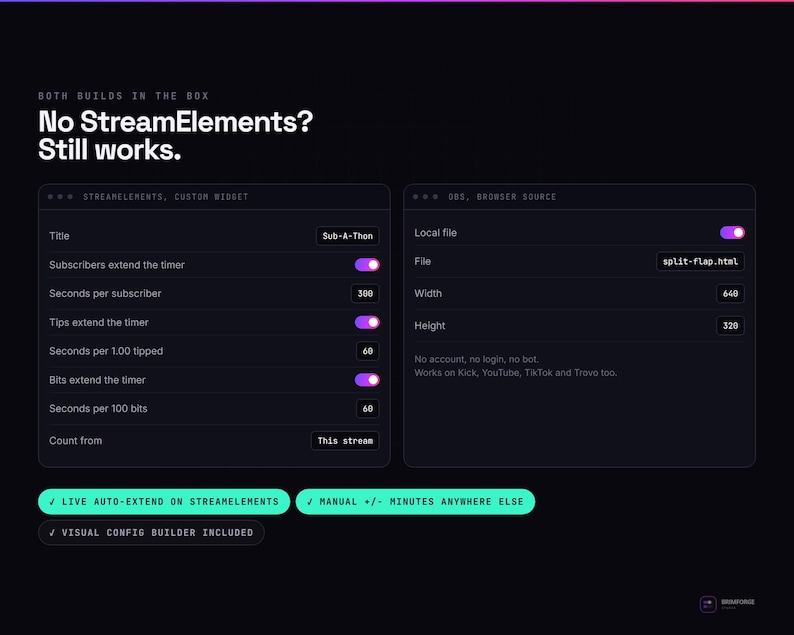Click Seconds per 100 bits value field
Screen dimensions: 794x635
368,409
